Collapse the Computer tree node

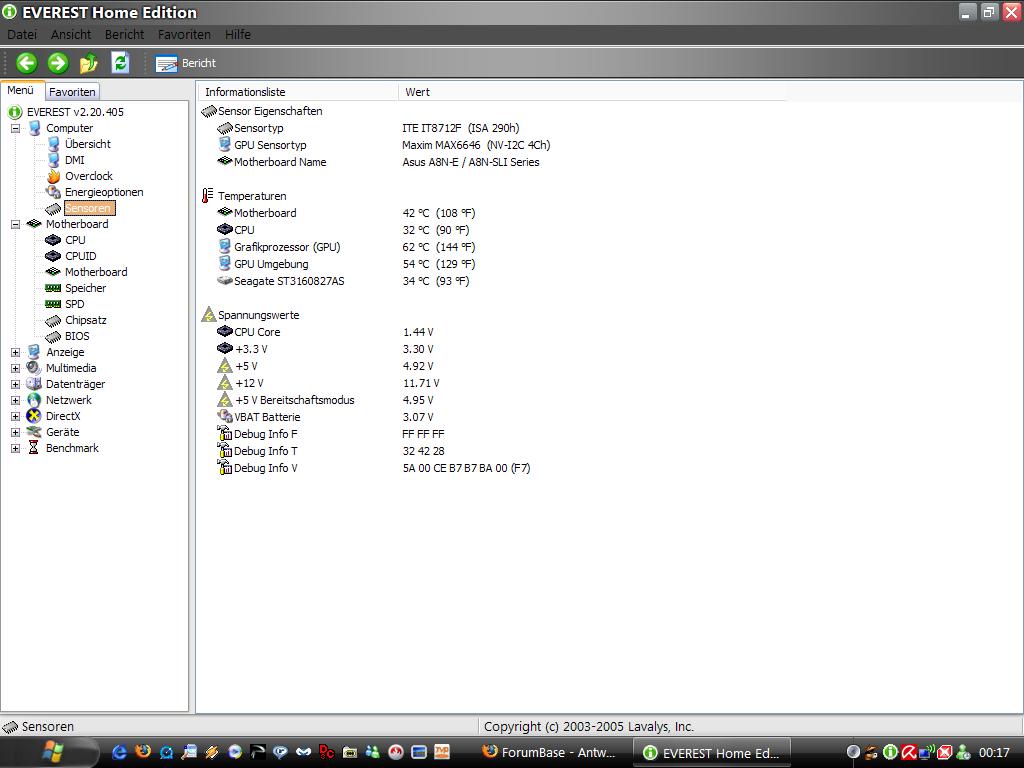tap(16, 129)
